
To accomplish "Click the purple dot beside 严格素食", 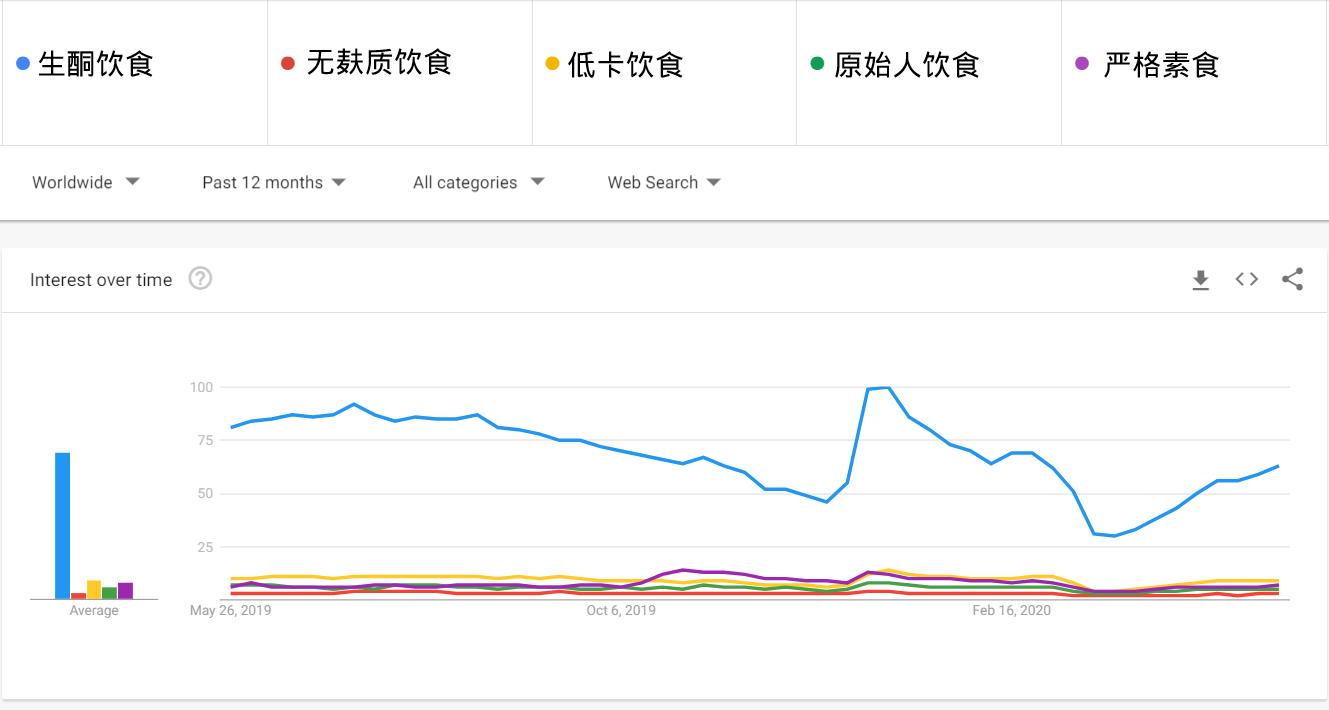I will coord(1081,64).
